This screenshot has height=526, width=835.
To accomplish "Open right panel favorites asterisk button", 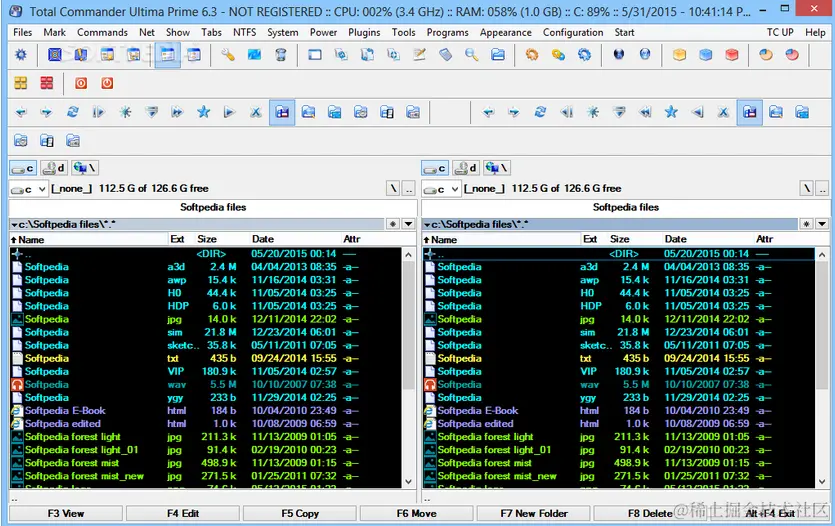I will pos(807,224).
